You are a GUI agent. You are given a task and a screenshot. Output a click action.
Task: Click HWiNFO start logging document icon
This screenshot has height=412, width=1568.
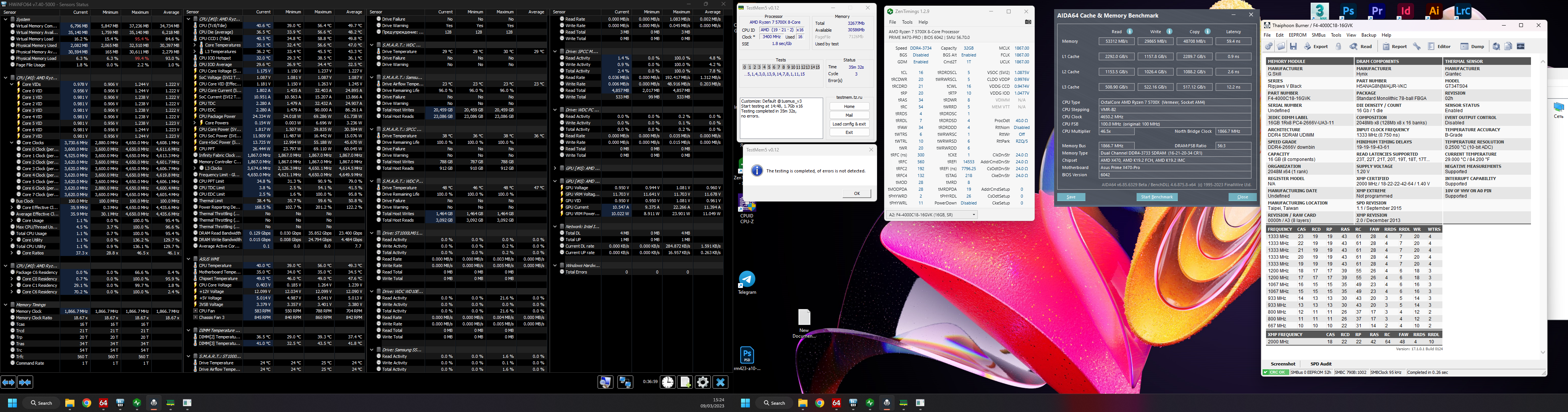[685, 382]
